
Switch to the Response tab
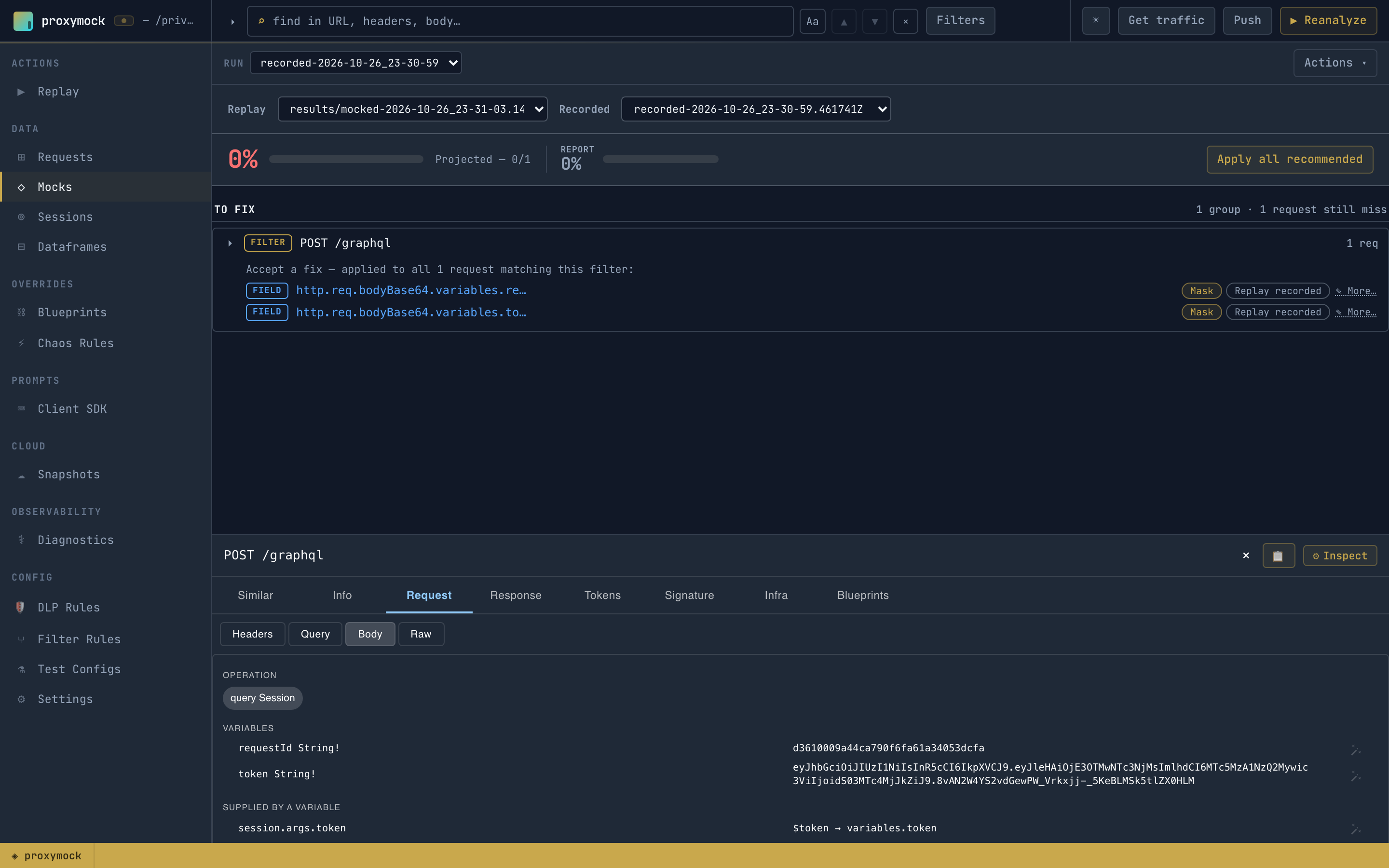tap(516, 596)
